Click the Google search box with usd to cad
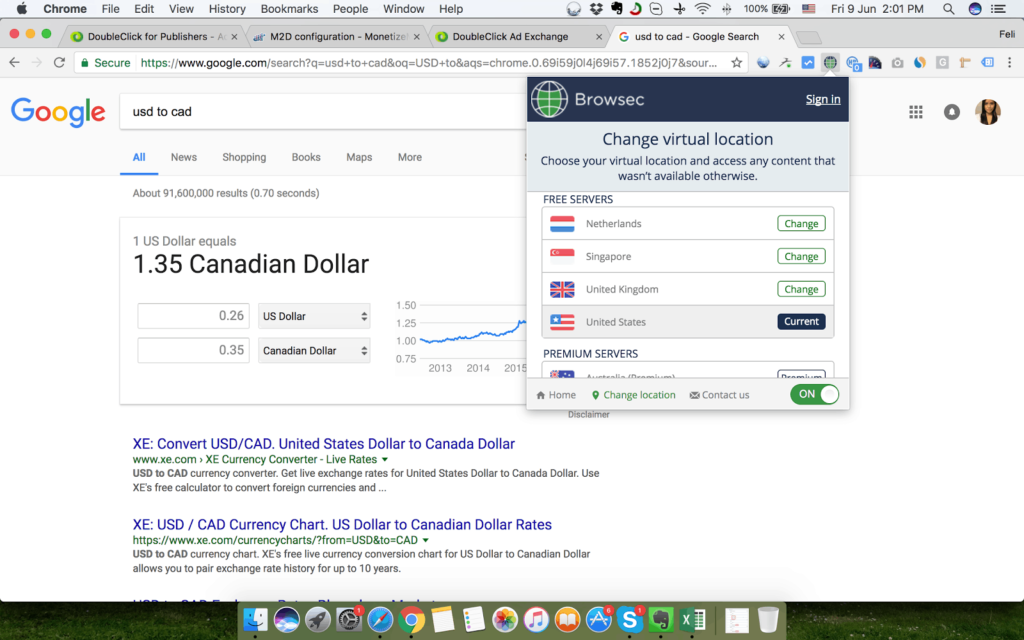Screen dimensions: 1024x640 pyautogui.click(x=320, y=112)
